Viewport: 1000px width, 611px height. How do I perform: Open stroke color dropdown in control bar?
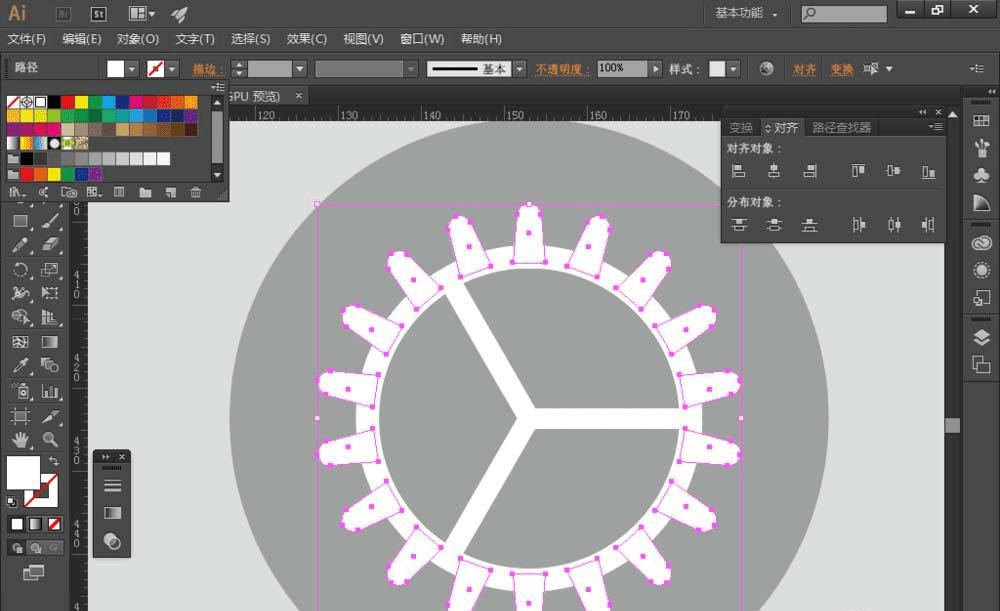[x=172, y=69]
